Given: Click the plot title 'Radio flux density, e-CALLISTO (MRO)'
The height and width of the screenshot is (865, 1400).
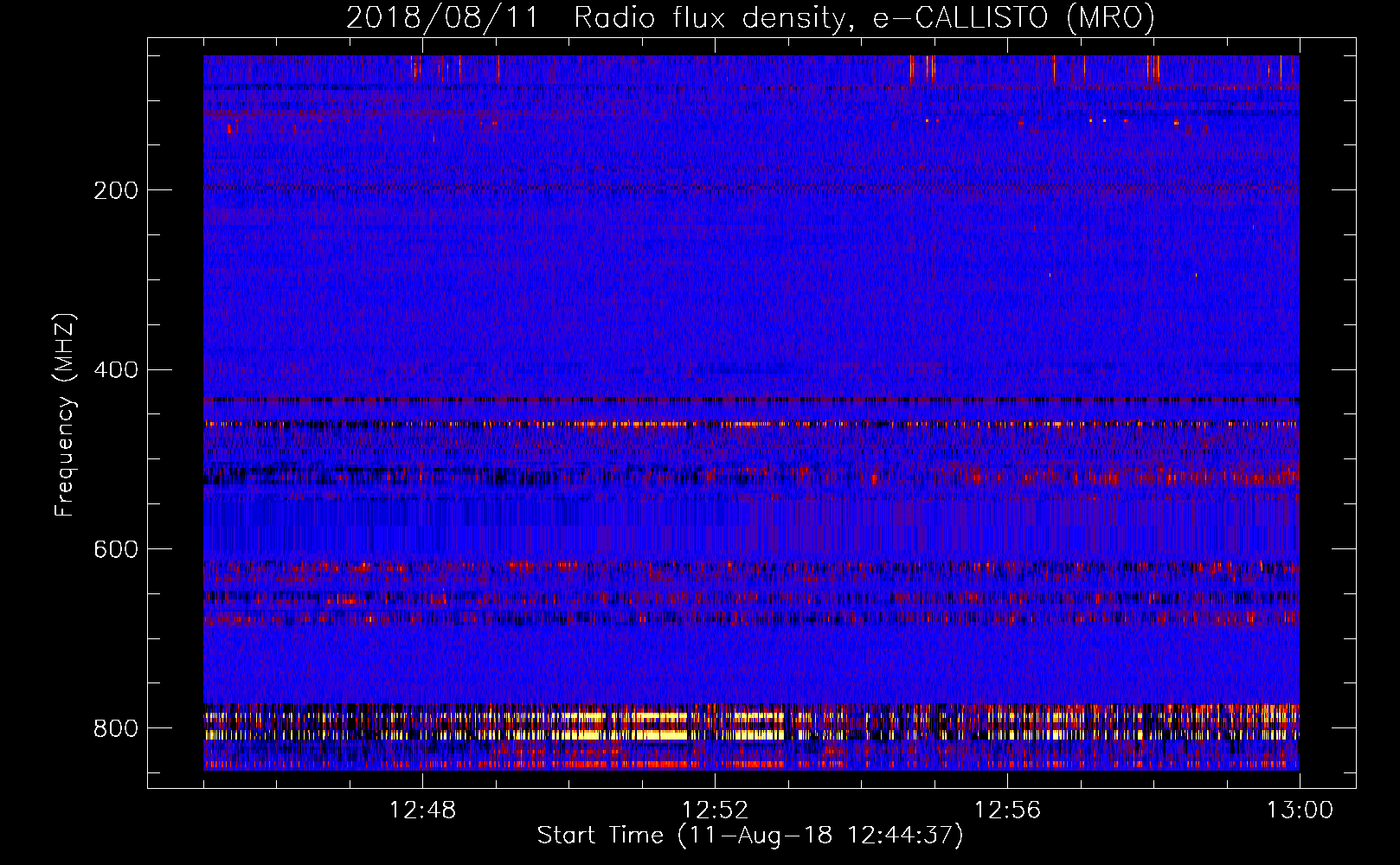Looking at the screenshot, I should [x=864, y=17].
